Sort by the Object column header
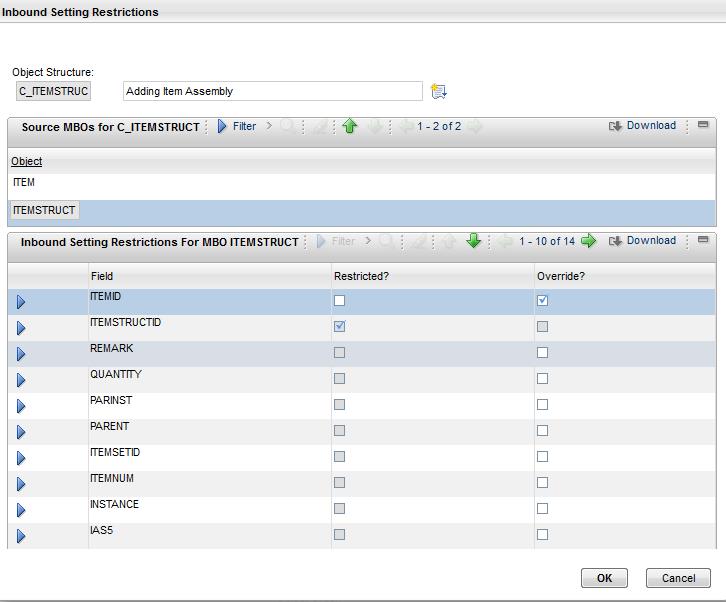The height and width of the screenshot is (602, 726). pyautogui.click(x=26, y=161)
